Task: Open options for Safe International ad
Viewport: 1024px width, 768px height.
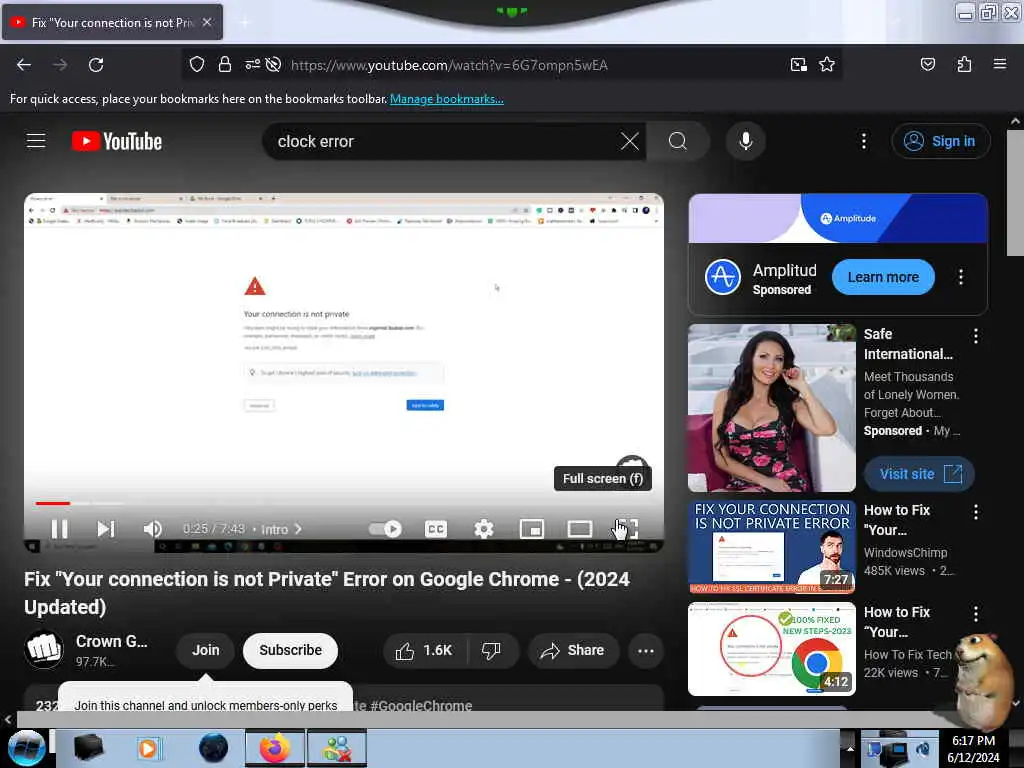Action: 975,336
